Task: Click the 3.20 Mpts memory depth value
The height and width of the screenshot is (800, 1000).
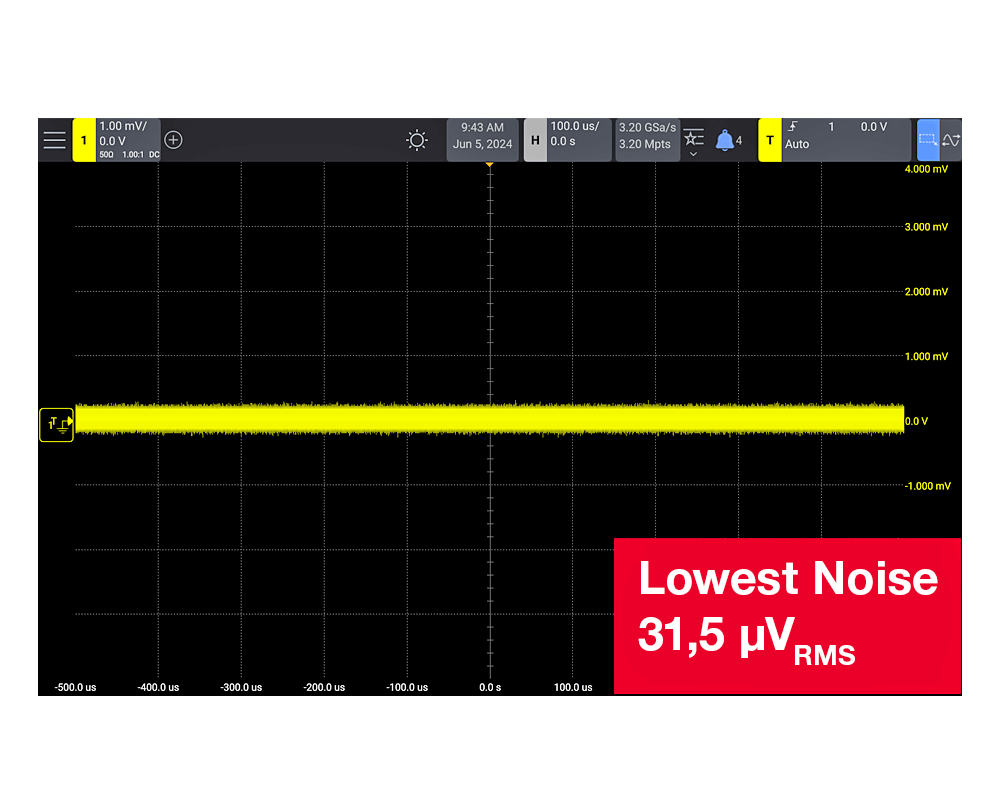Action: pos(645,144)
